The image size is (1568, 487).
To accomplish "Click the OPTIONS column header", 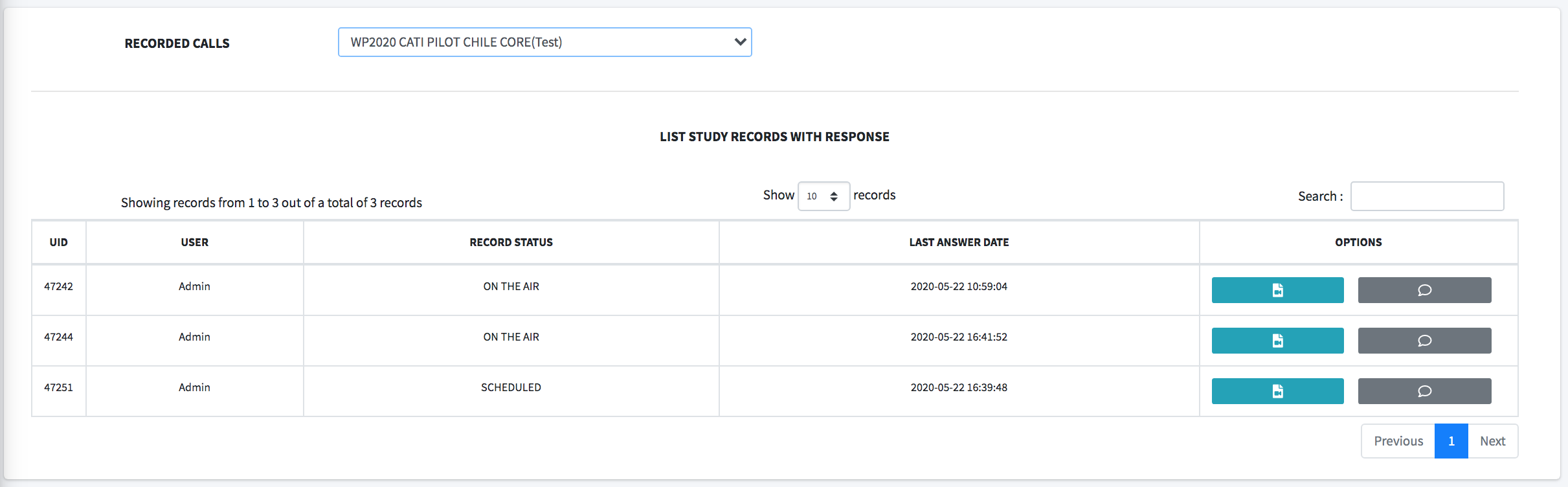I will 1358,242.
